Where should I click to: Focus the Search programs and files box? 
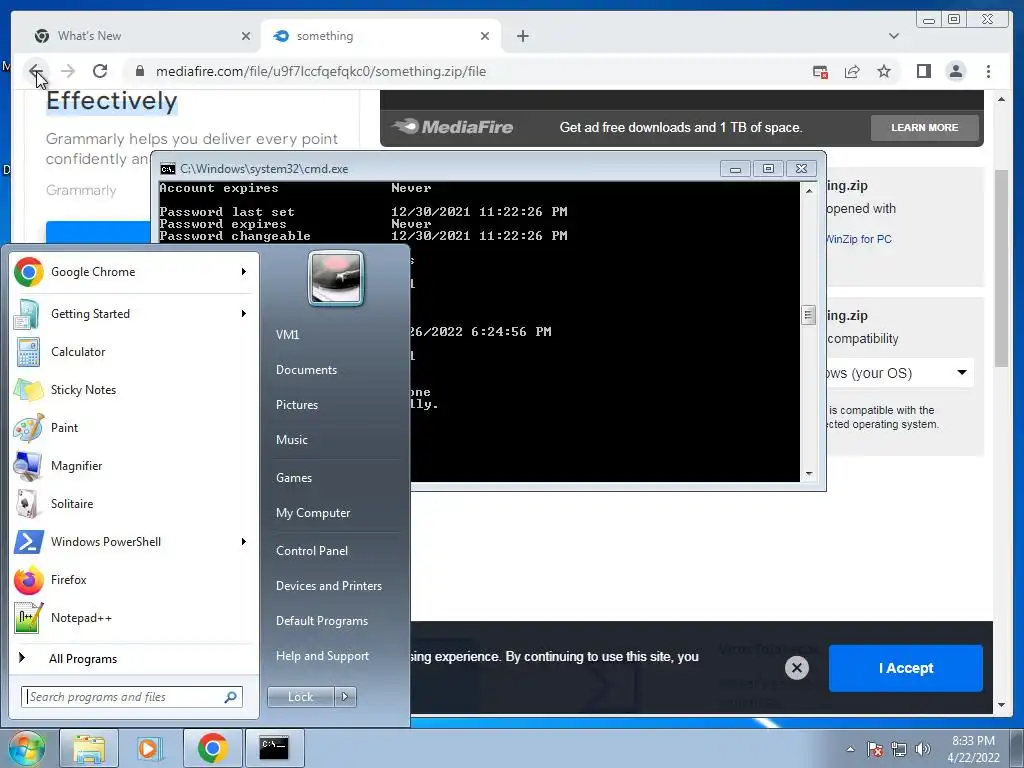(x=132, y=697)
